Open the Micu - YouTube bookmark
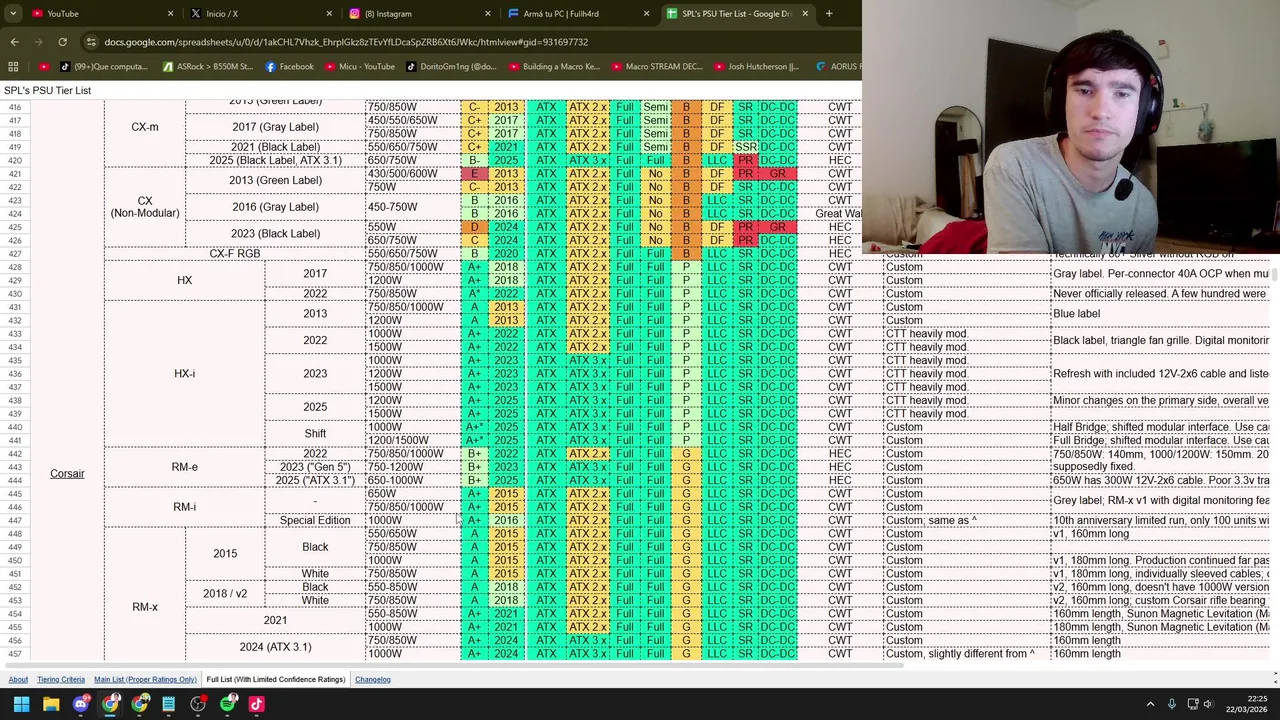The height and width of the screenshot is (720, 1280). pos(359,67)
